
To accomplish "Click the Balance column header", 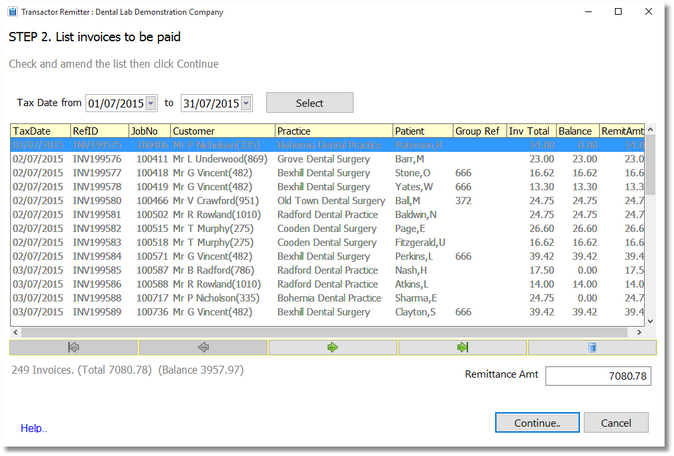I will tap(578, 131).
